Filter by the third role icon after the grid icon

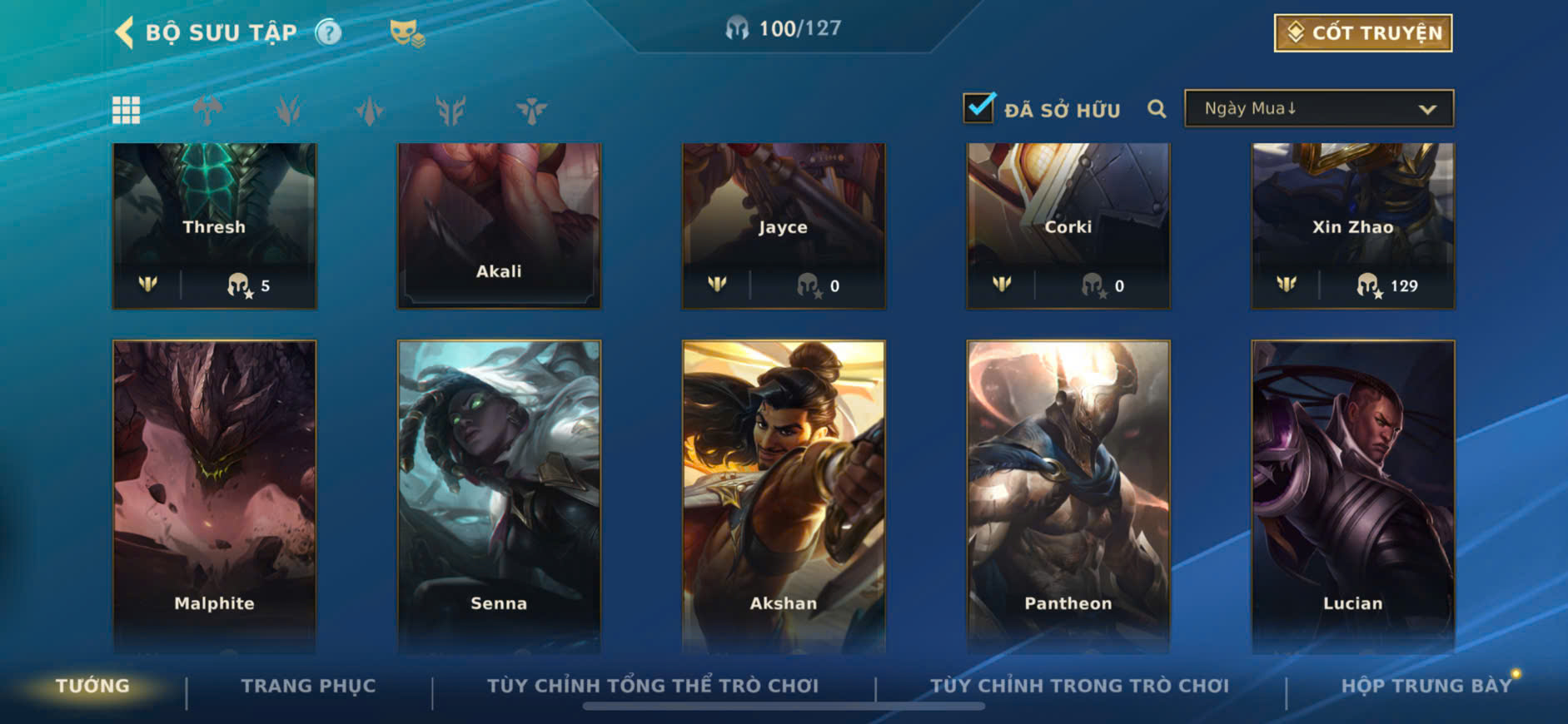click(x=369, y=110)
